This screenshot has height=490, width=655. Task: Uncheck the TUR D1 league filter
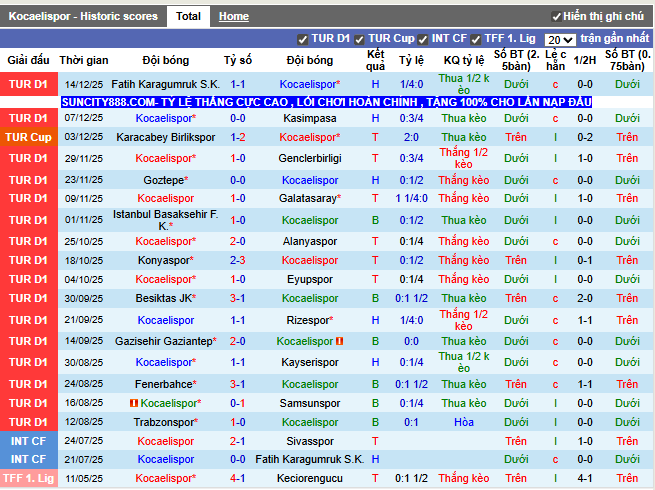click(x=302, y=40)
